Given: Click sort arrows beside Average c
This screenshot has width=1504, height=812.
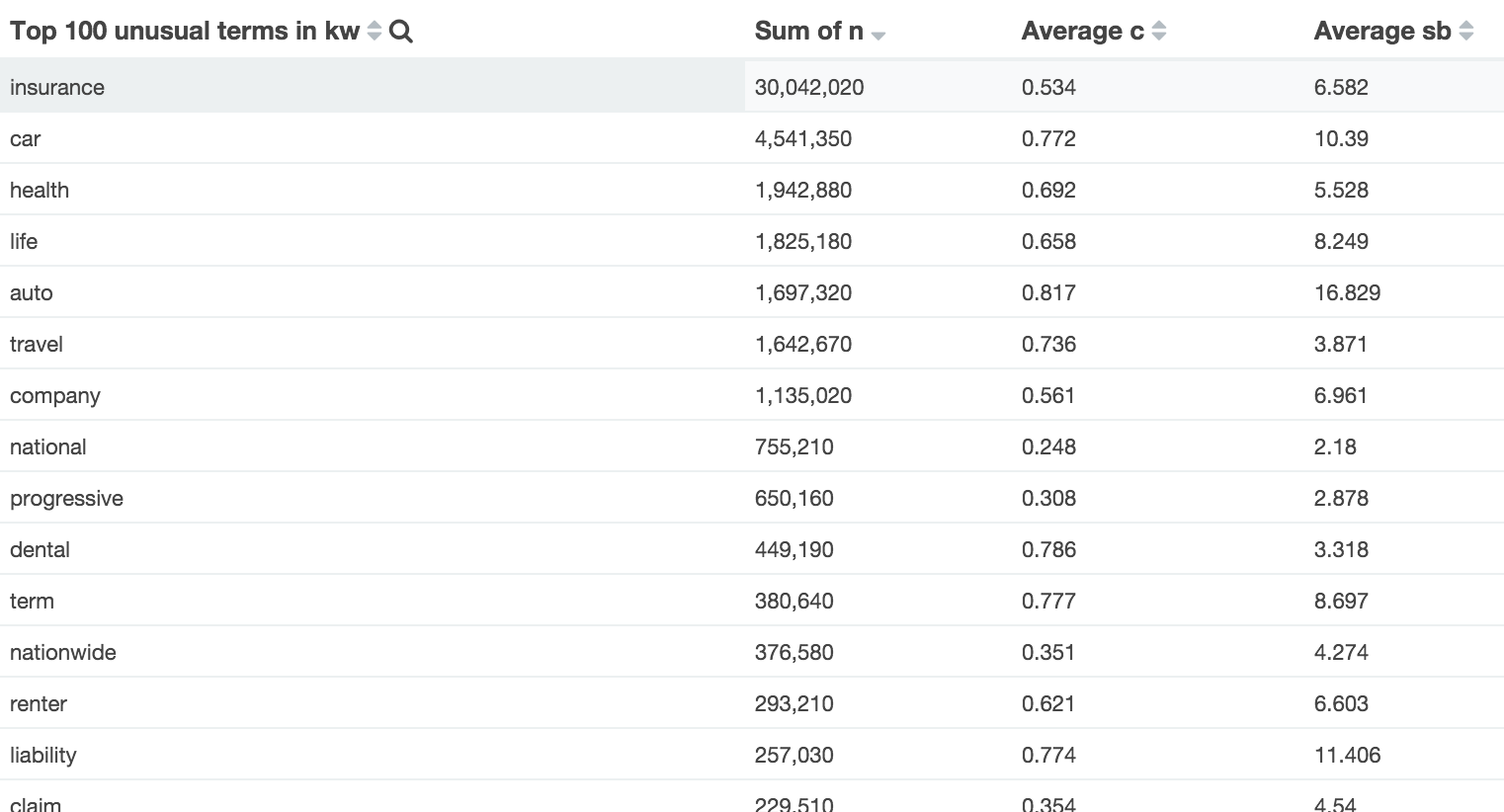Looking at the screenshot, I should [x=1159, y=32].
